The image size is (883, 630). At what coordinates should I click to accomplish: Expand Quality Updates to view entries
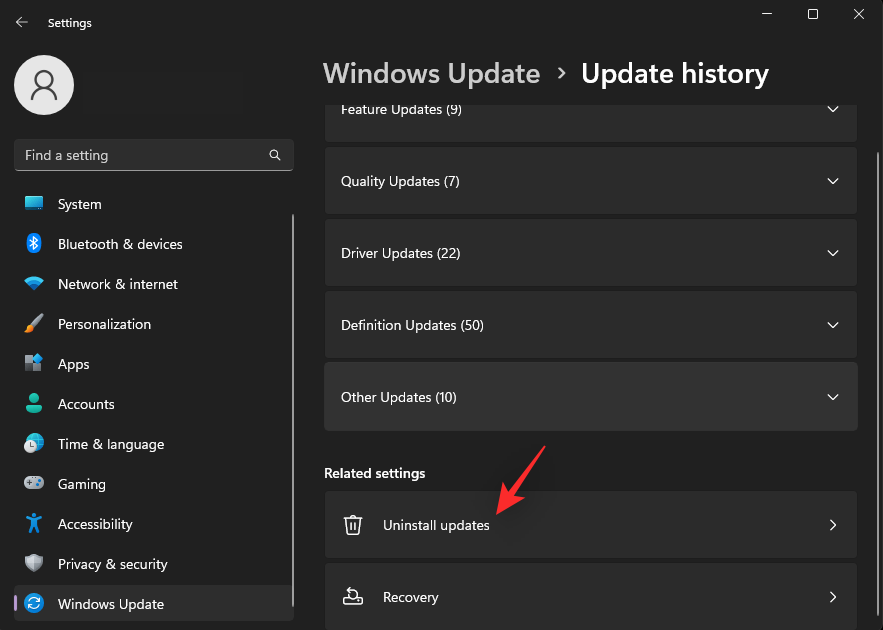tap(833, 181)
